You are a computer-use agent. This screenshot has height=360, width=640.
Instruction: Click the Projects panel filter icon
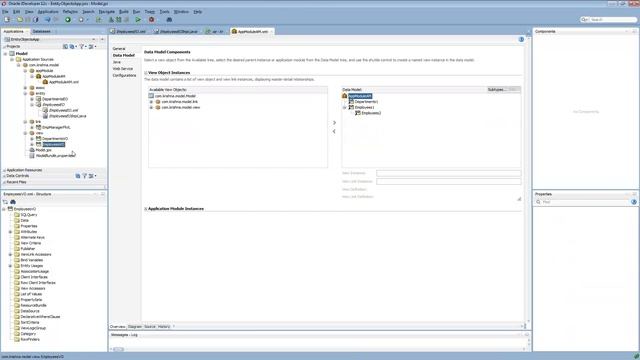tap(82, 47)
